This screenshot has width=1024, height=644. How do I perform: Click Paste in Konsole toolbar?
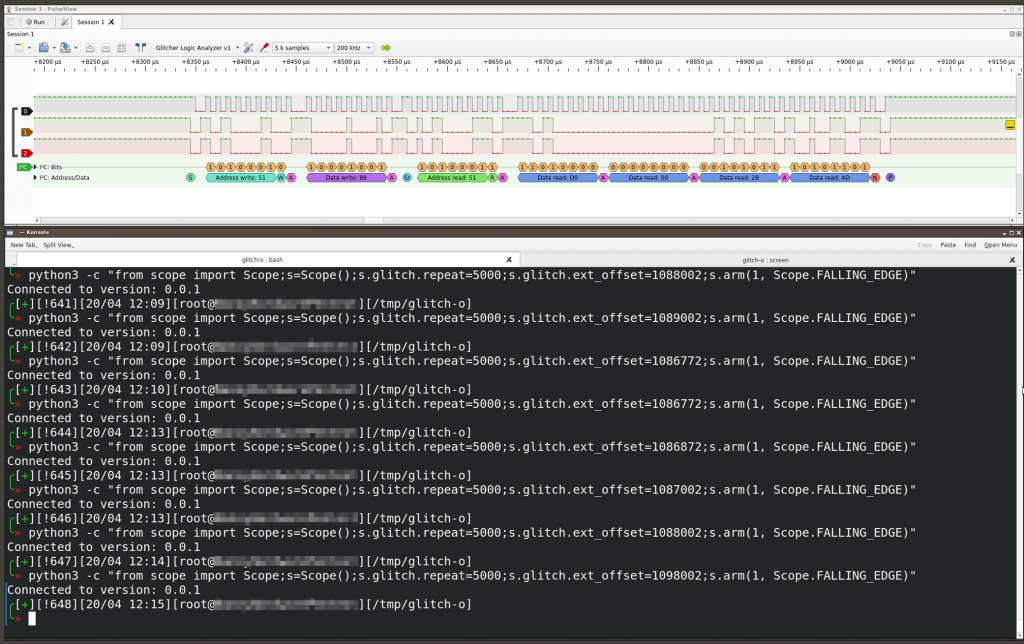point(947,244)
